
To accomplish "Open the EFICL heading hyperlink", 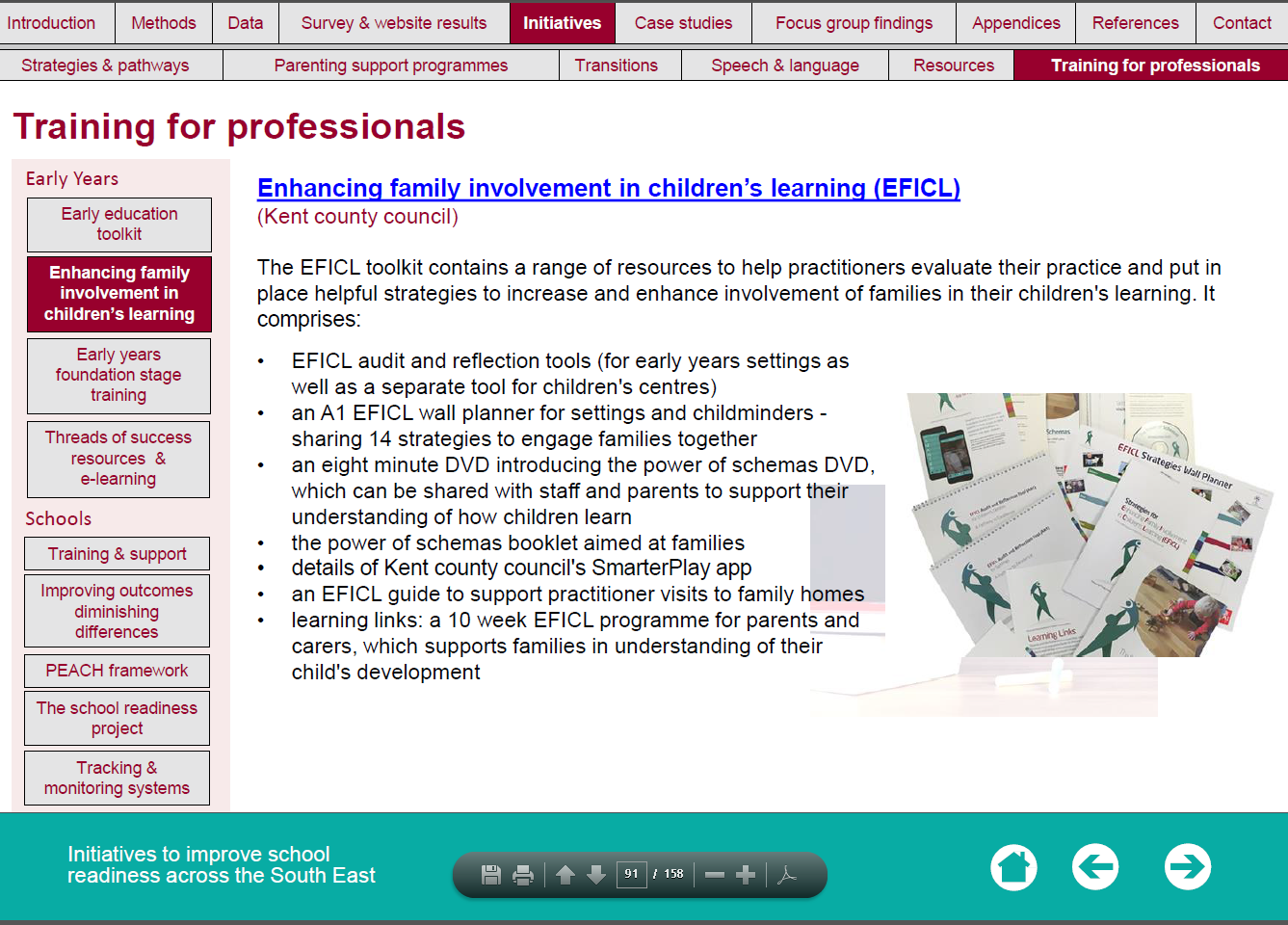I will point(609,188).
